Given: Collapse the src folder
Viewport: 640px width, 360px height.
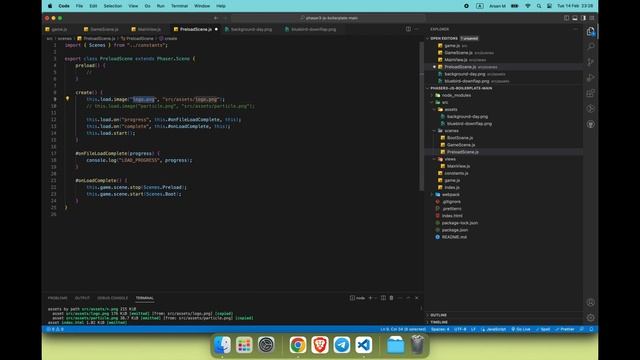Looking at the screenshot, I should (x=445, y=102).
